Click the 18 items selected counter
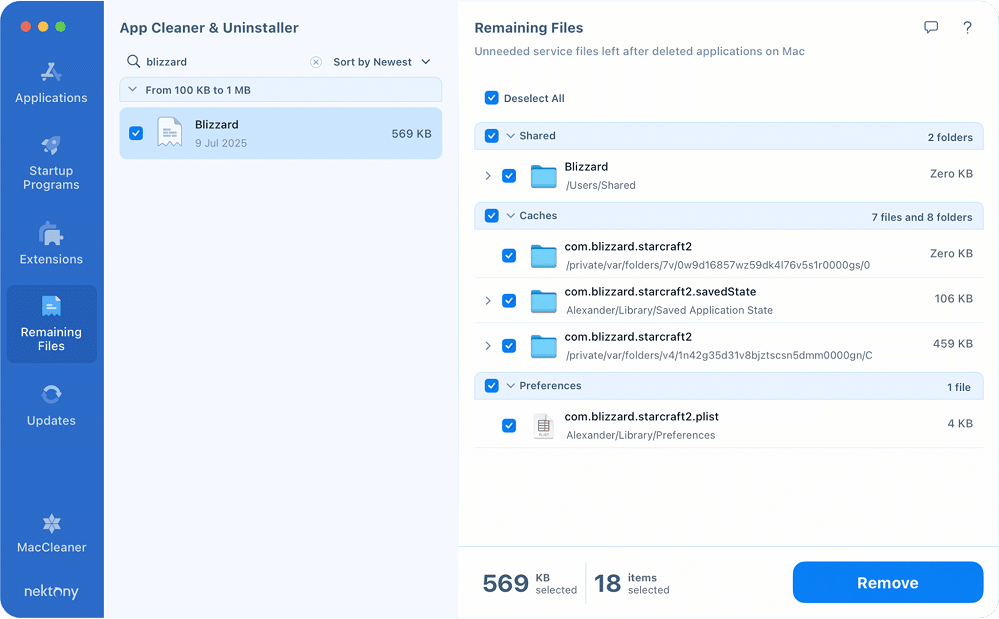Screen dimensions: 999x619 tap(631, 583)
